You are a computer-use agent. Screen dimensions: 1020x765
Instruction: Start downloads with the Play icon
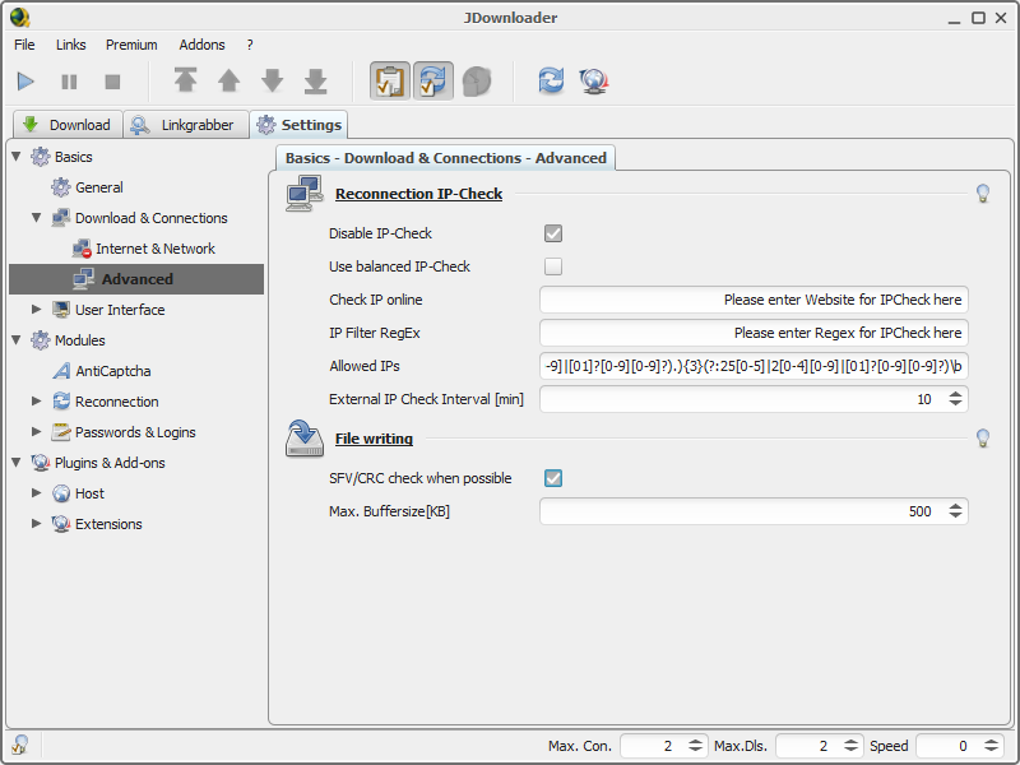point(26,81)
